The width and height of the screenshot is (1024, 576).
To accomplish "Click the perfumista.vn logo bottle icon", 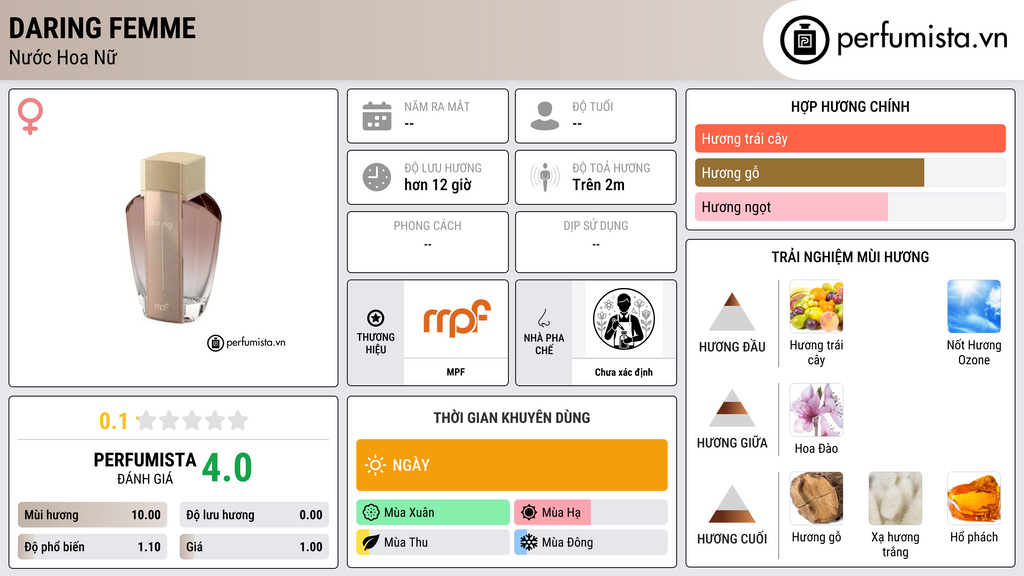I will (x=804, y=40).
